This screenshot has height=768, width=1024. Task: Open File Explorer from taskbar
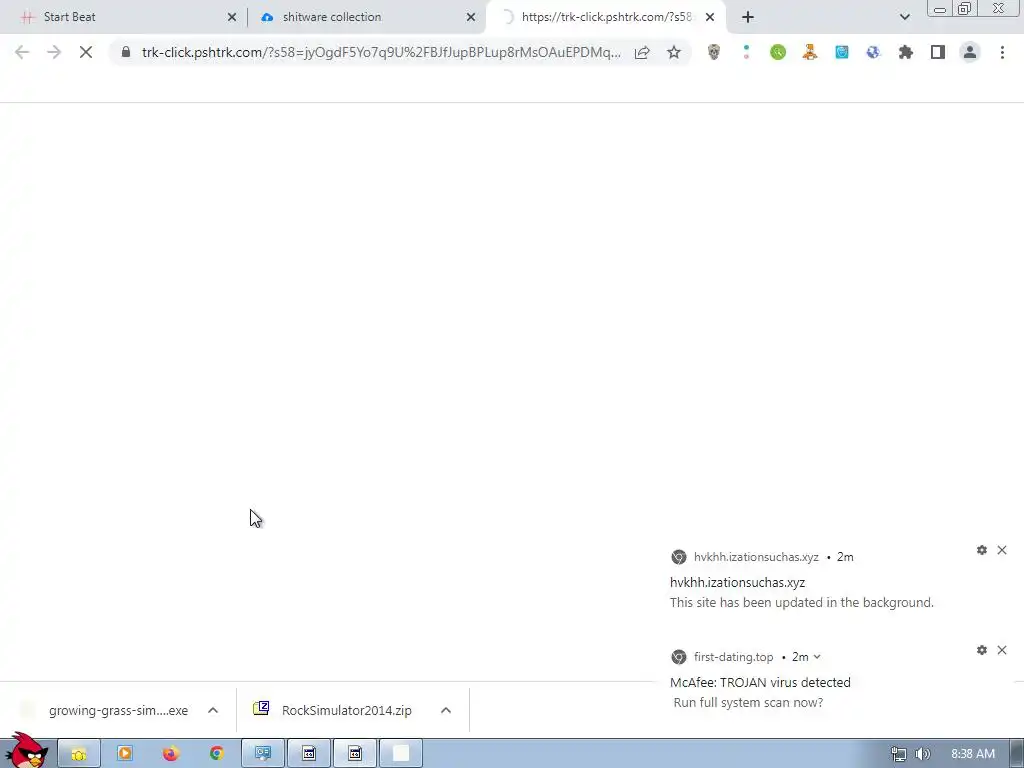tap(79, 754)
